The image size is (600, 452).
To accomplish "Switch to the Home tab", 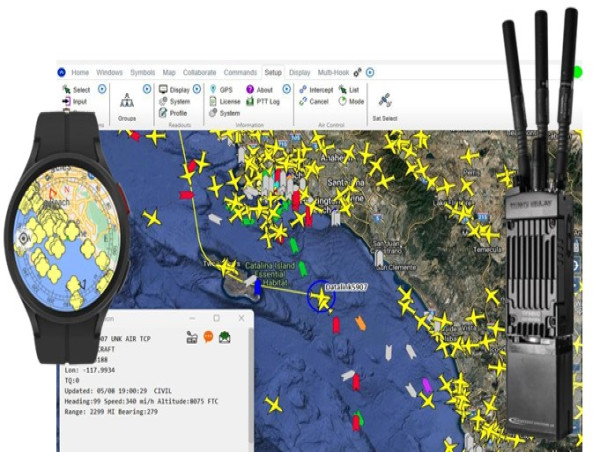I will click(x=80, y=72).
